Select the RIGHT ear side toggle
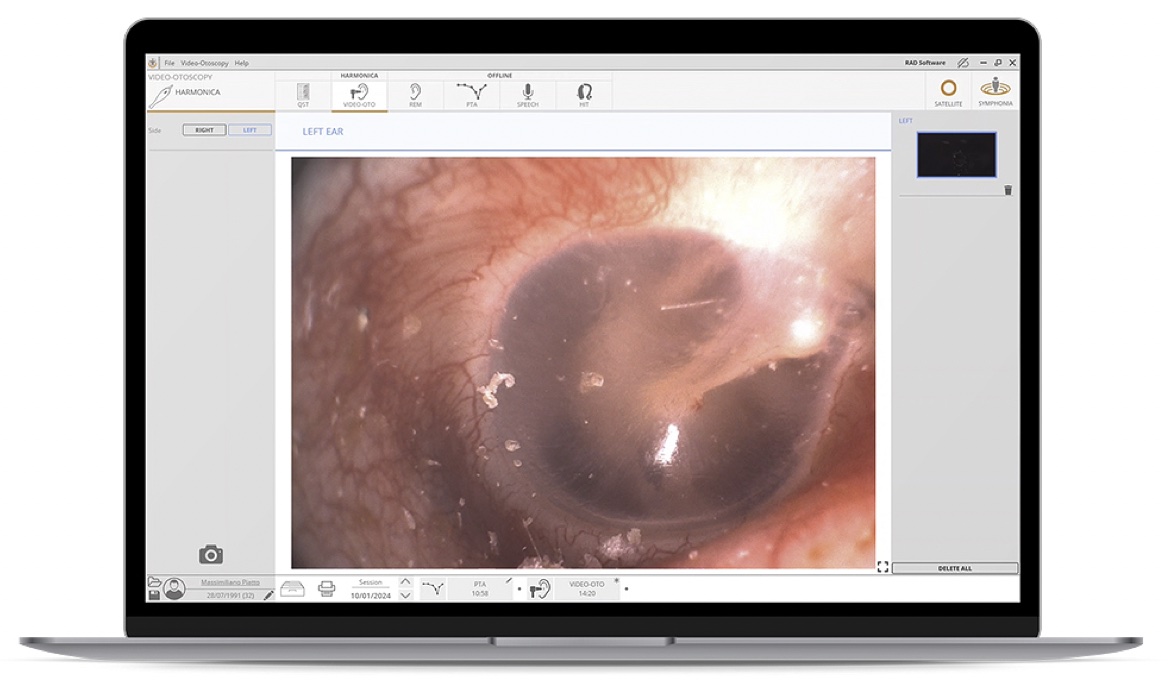This screenshot has height=692, width=1168. (x=204, y=130)
